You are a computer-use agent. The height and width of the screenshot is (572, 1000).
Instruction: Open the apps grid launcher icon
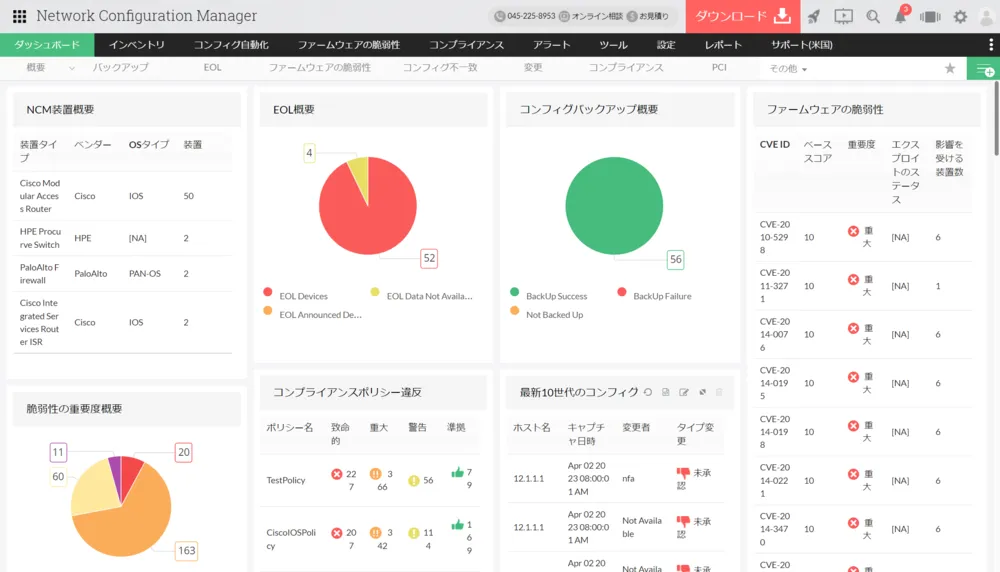pyautogui.click(x=19, y=16)
